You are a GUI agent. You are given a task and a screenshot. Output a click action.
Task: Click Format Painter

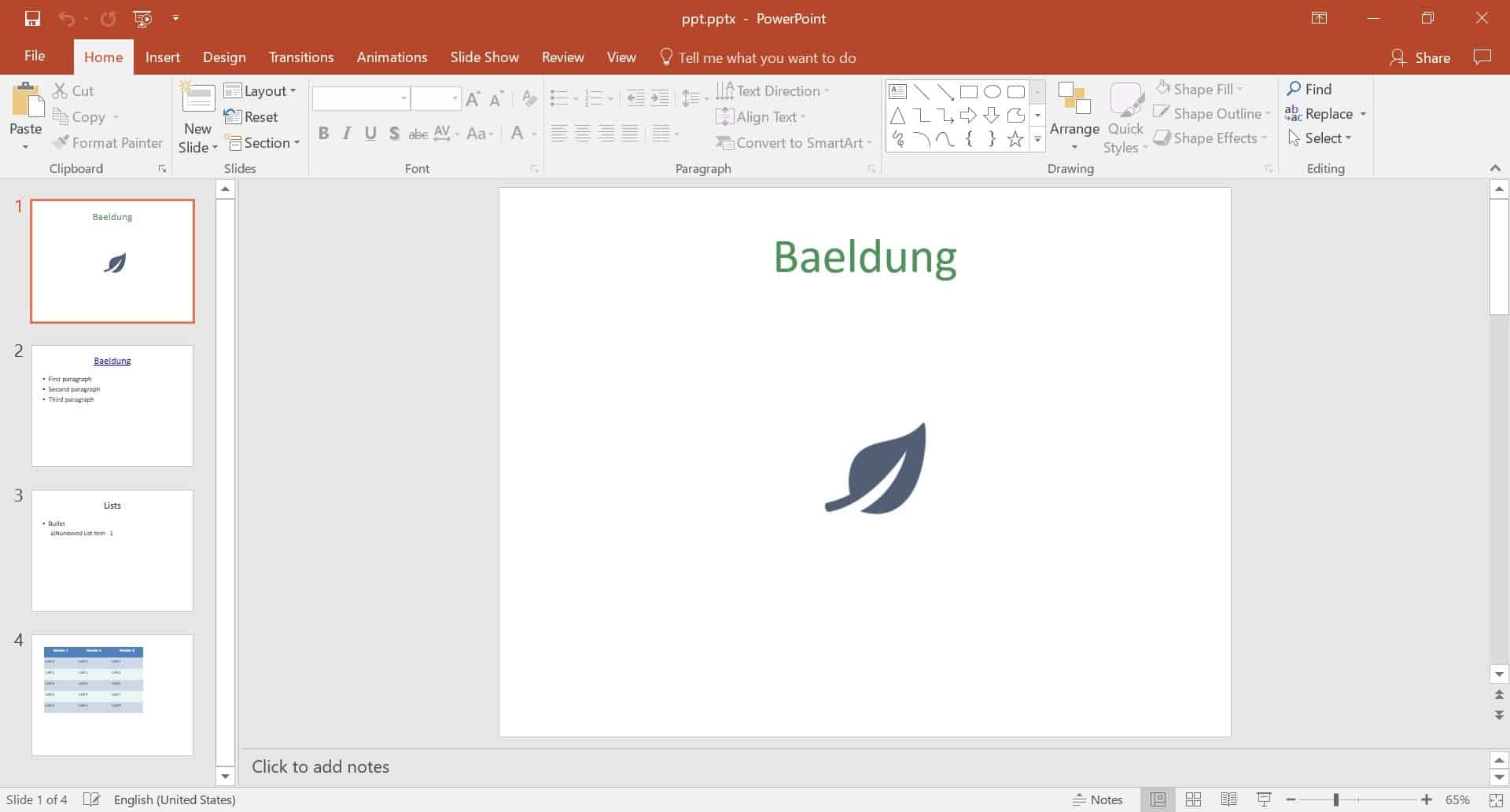pyautogui.click(x=108, y=143)
